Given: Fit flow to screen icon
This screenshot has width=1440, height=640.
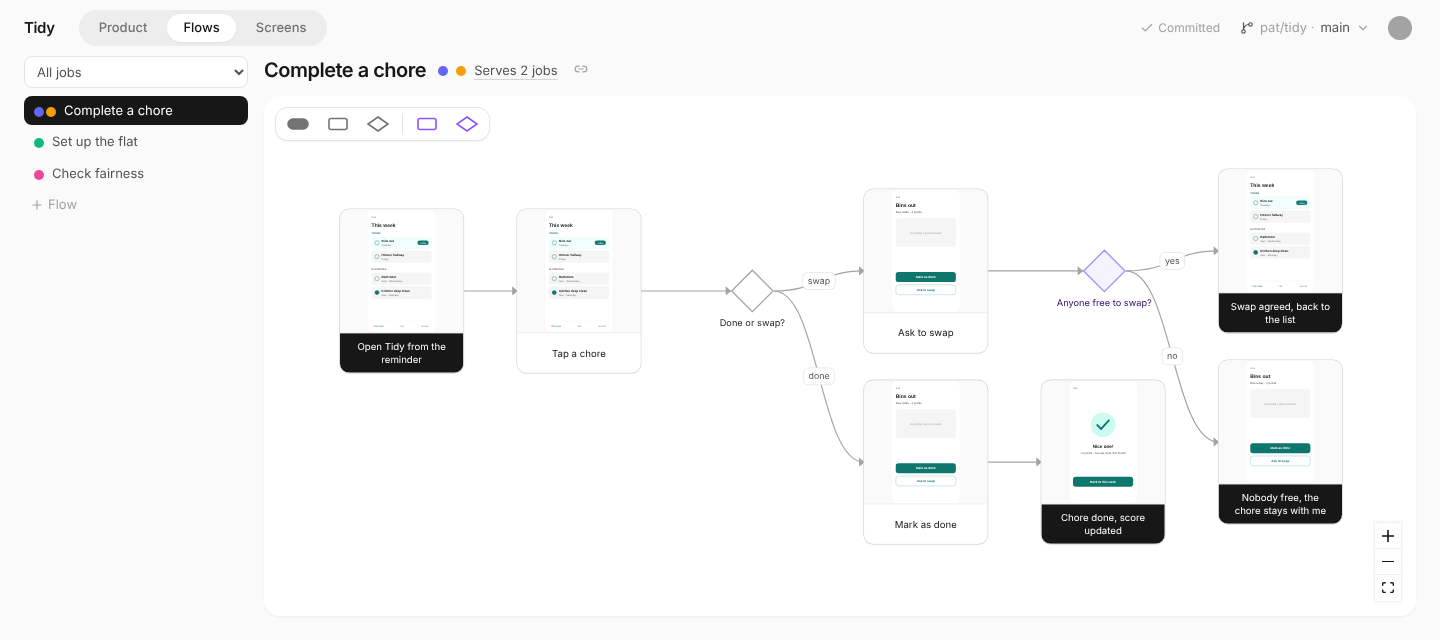Looking at the screenshot, I should (1388, 588).
